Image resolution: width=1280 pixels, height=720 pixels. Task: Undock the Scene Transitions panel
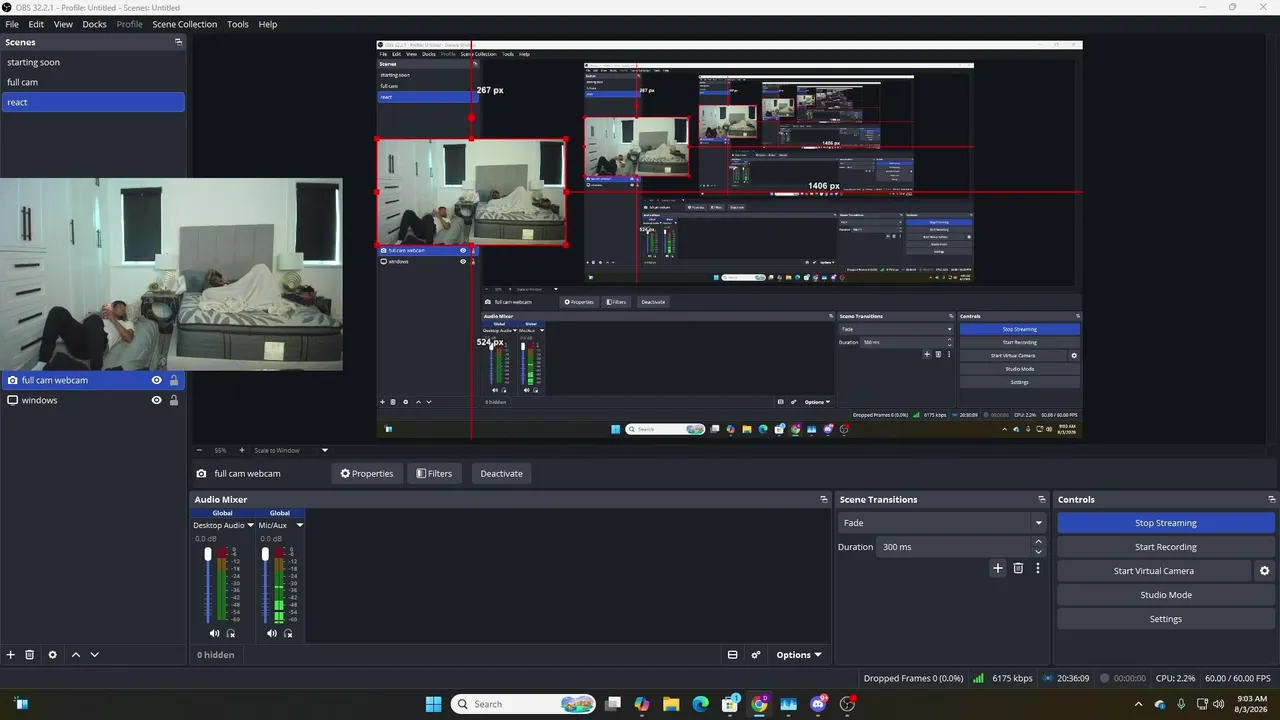(x=1041, y=499)
